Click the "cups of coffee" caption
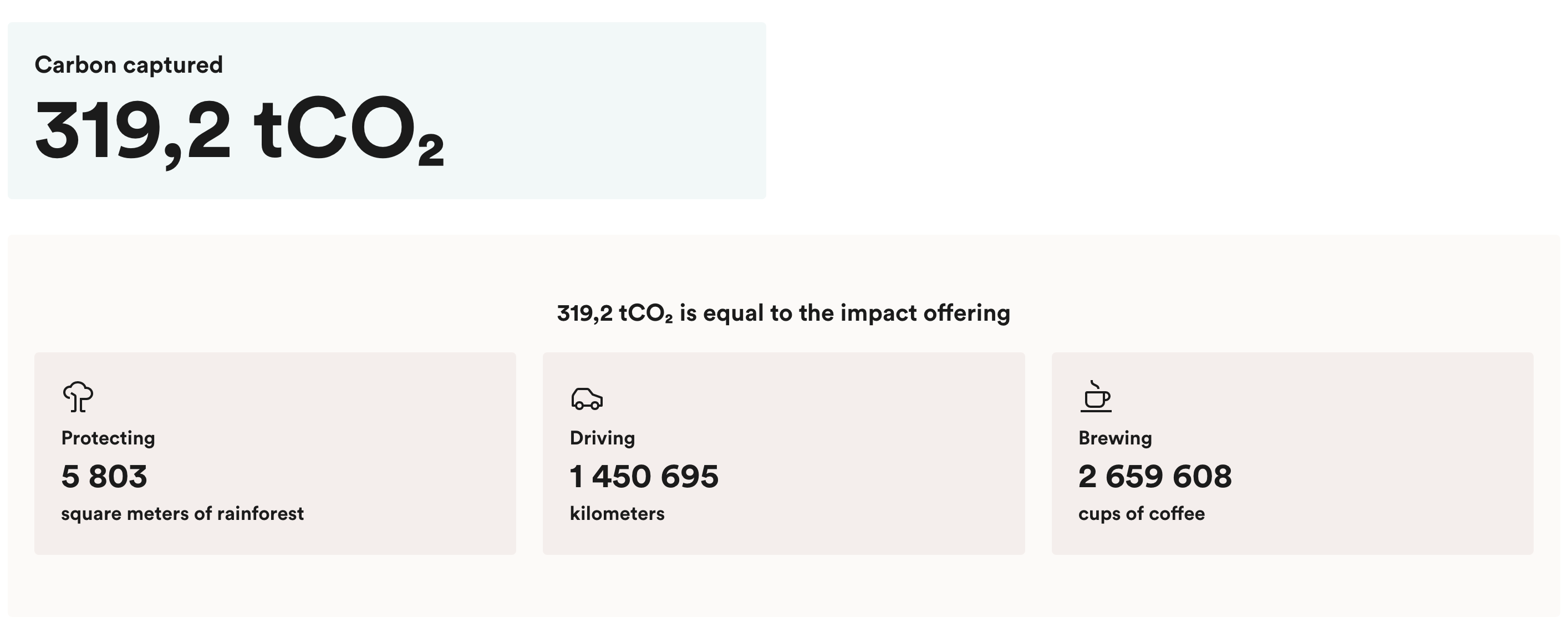 coord(1141,513)
